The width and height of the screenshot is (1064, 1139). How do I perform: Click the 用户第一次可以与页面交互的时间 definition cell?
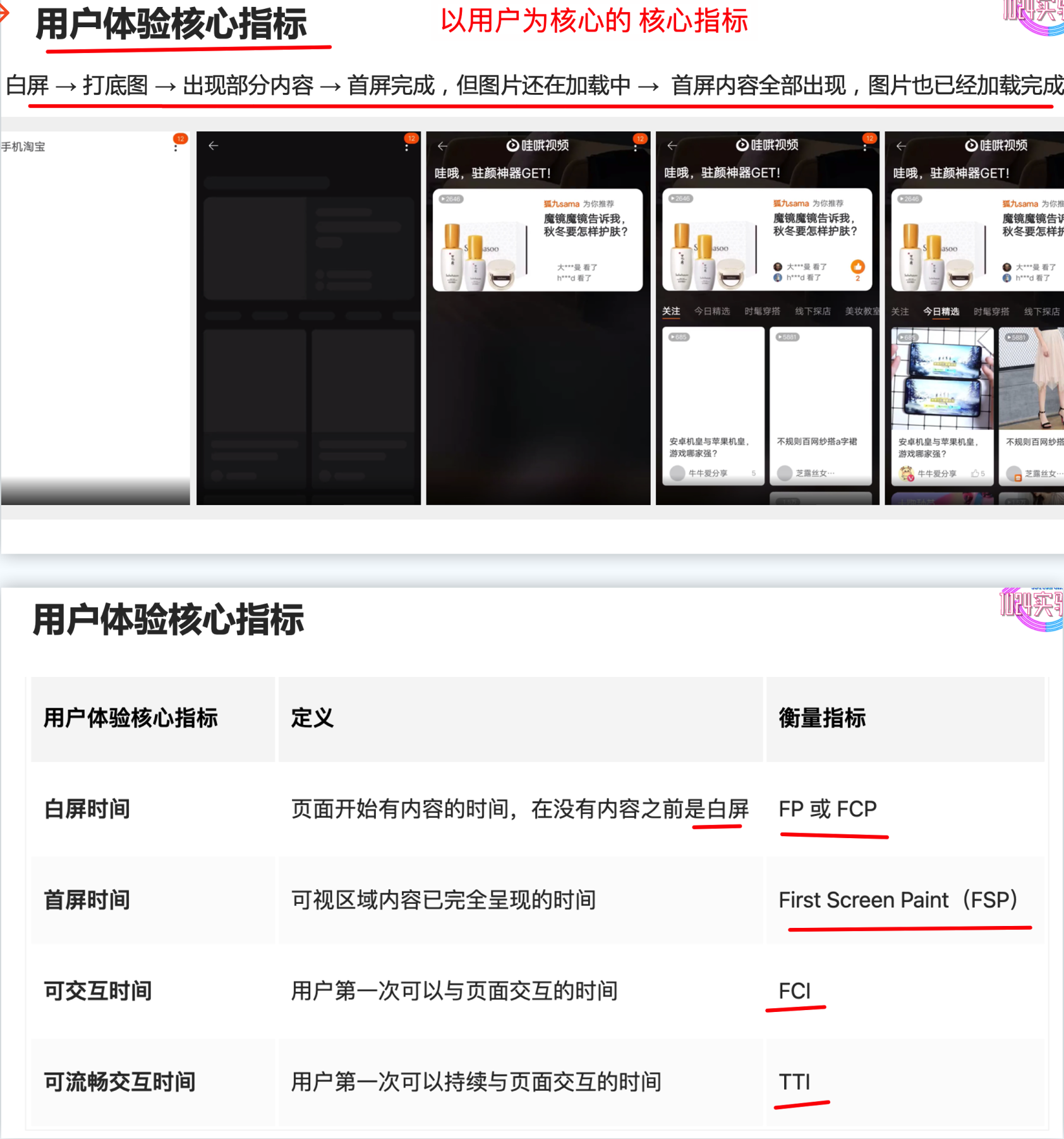click(454, 991)
